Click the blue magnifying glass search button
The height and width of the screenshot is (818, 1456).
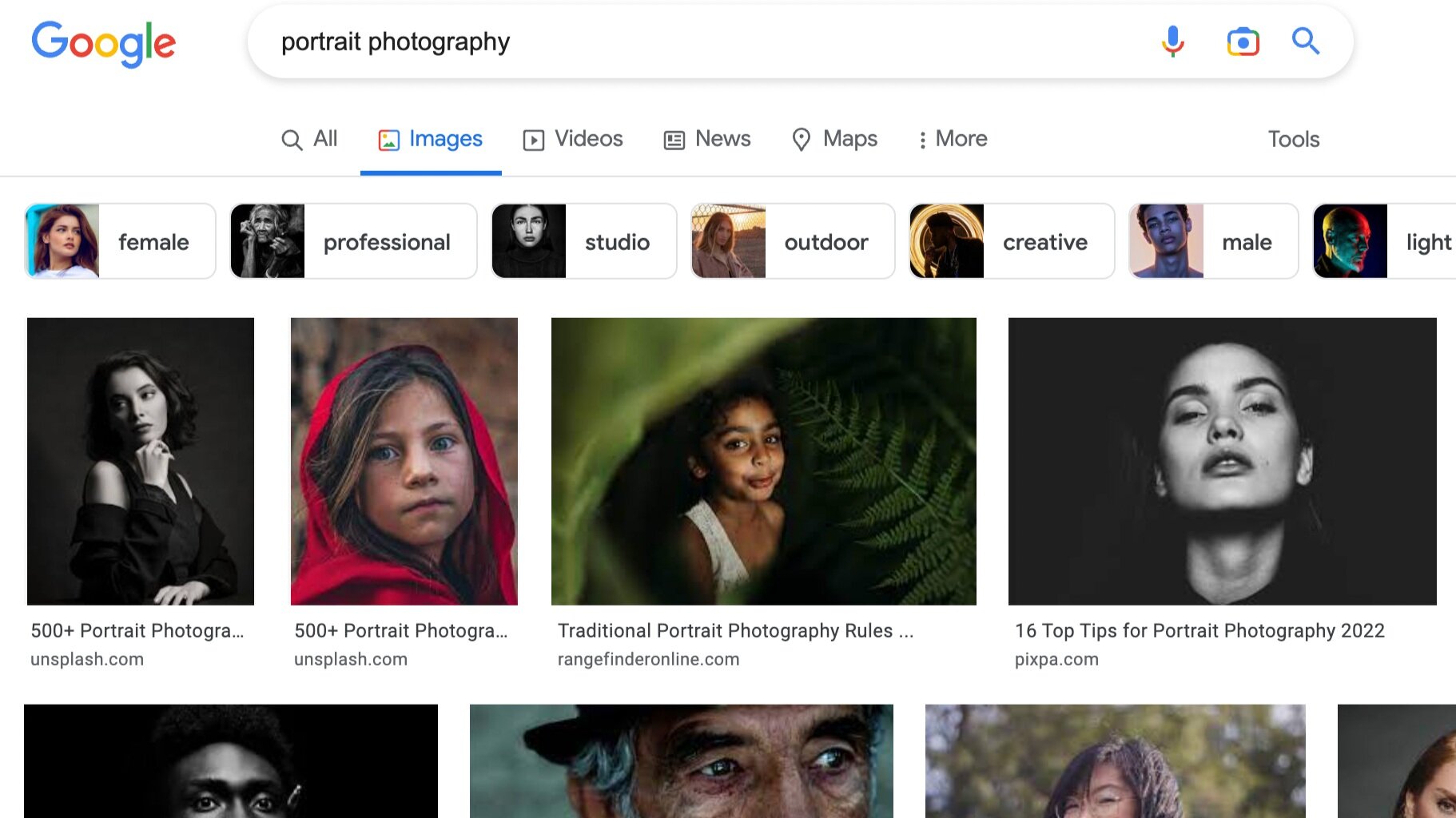(1306, 41)
